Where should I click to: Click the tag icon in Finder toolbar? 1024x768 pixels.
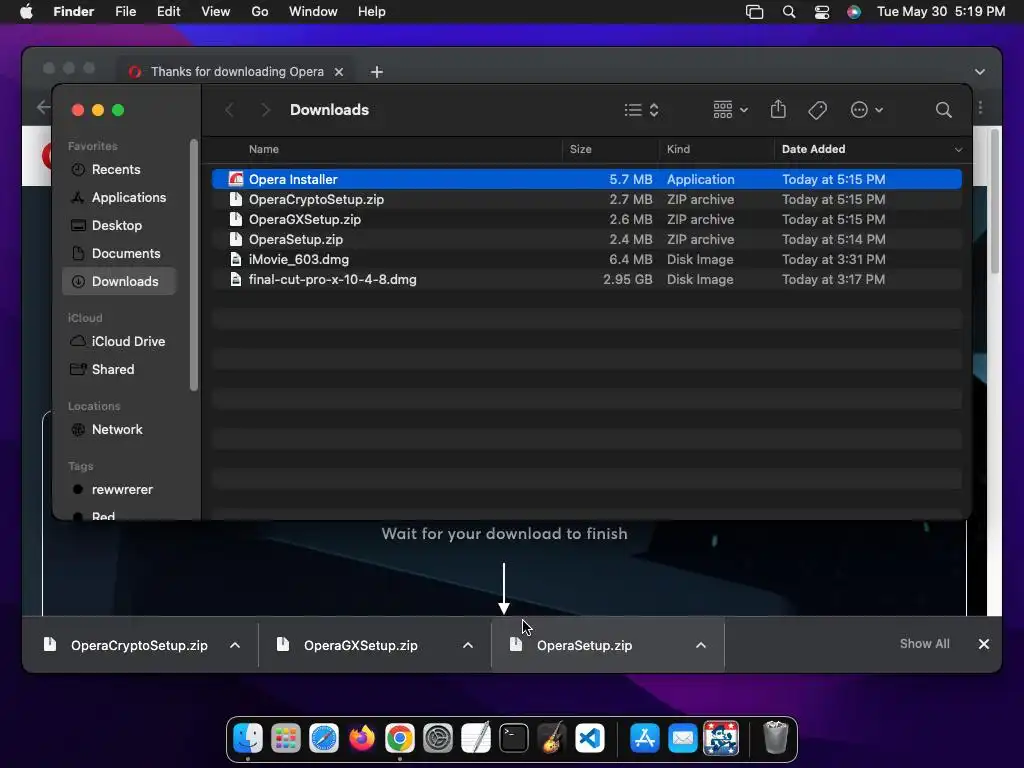tap(817, 110)
